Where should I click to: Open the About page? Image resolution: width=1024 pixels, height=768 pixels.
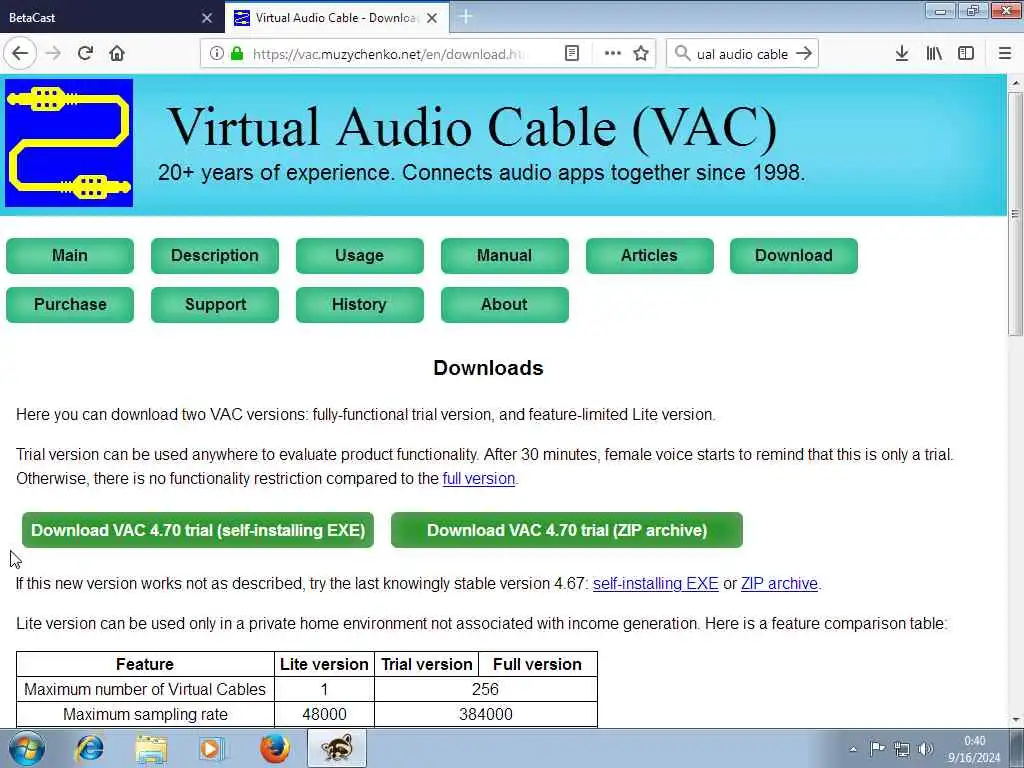tap(505, 304)
